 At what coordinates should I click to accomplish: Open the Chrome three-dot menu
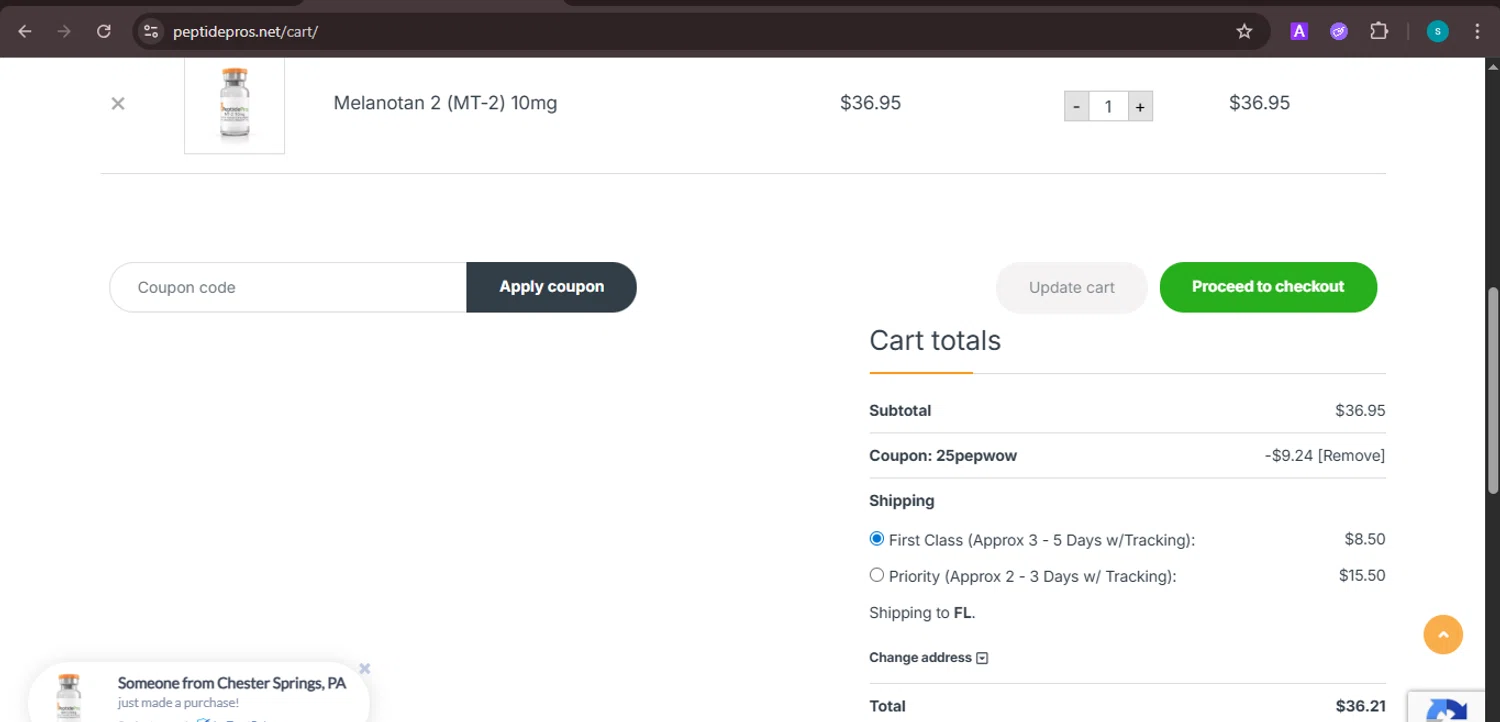click(x=1477, y=31)
